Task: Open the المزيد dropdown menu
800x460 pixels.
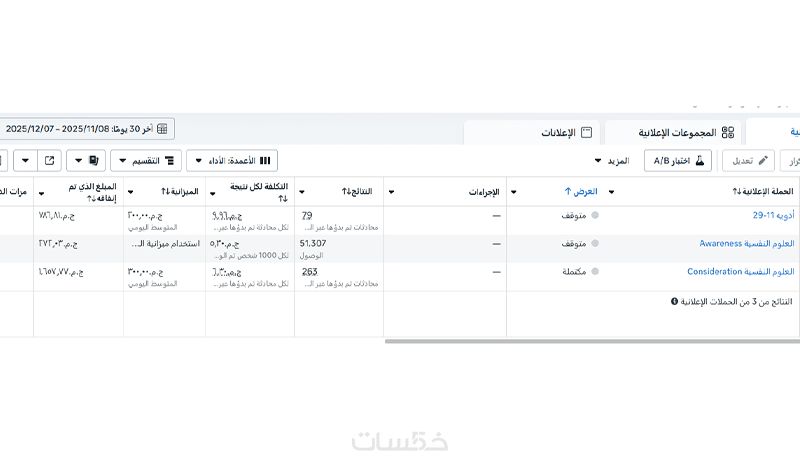Action: (611, 160)
